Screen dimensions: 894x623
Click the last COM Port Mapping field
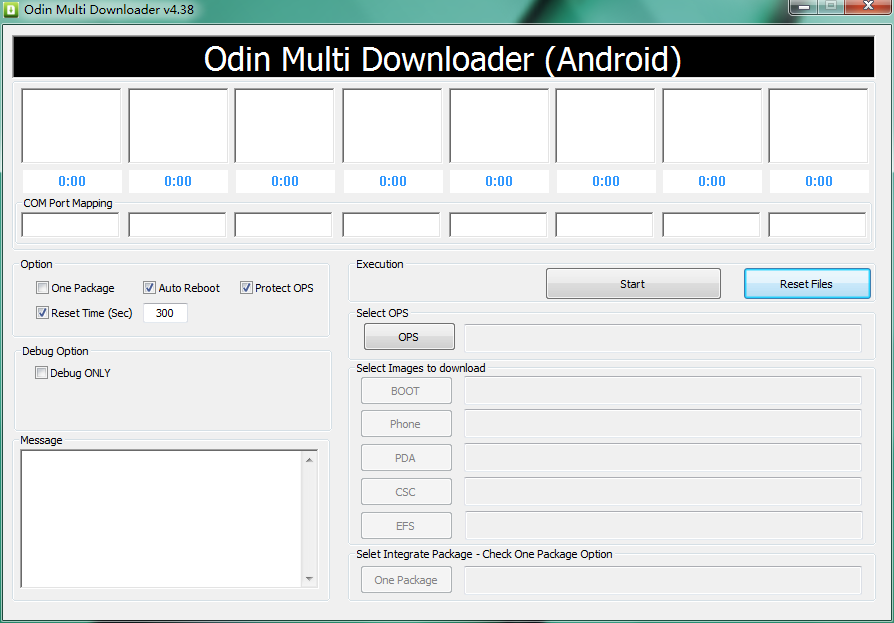817,225
